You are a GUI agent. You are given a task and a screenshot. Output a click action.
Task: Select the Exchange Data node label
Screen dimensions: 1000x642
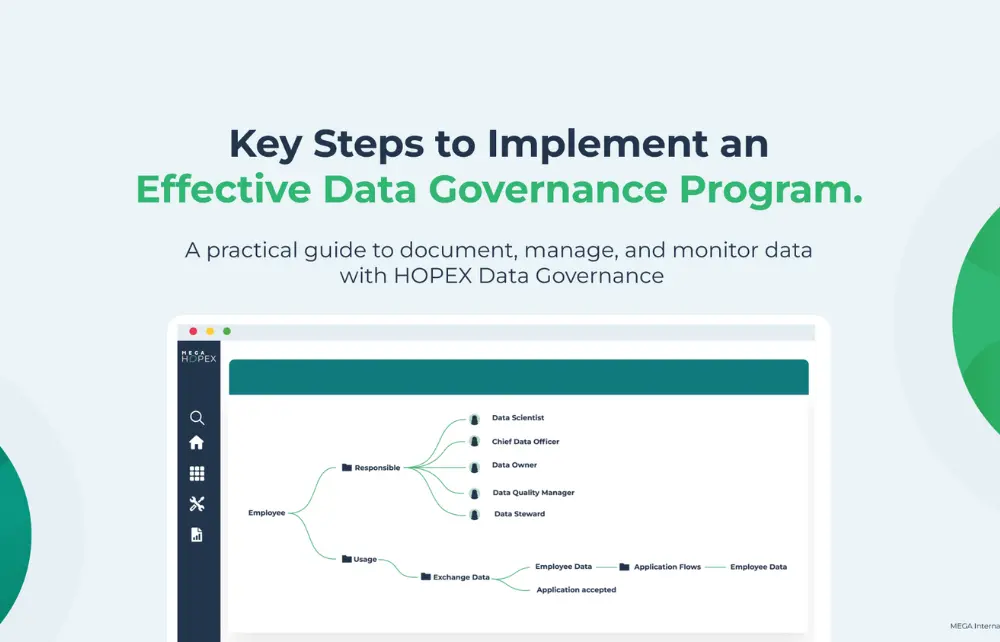click(x=461, y=577)
